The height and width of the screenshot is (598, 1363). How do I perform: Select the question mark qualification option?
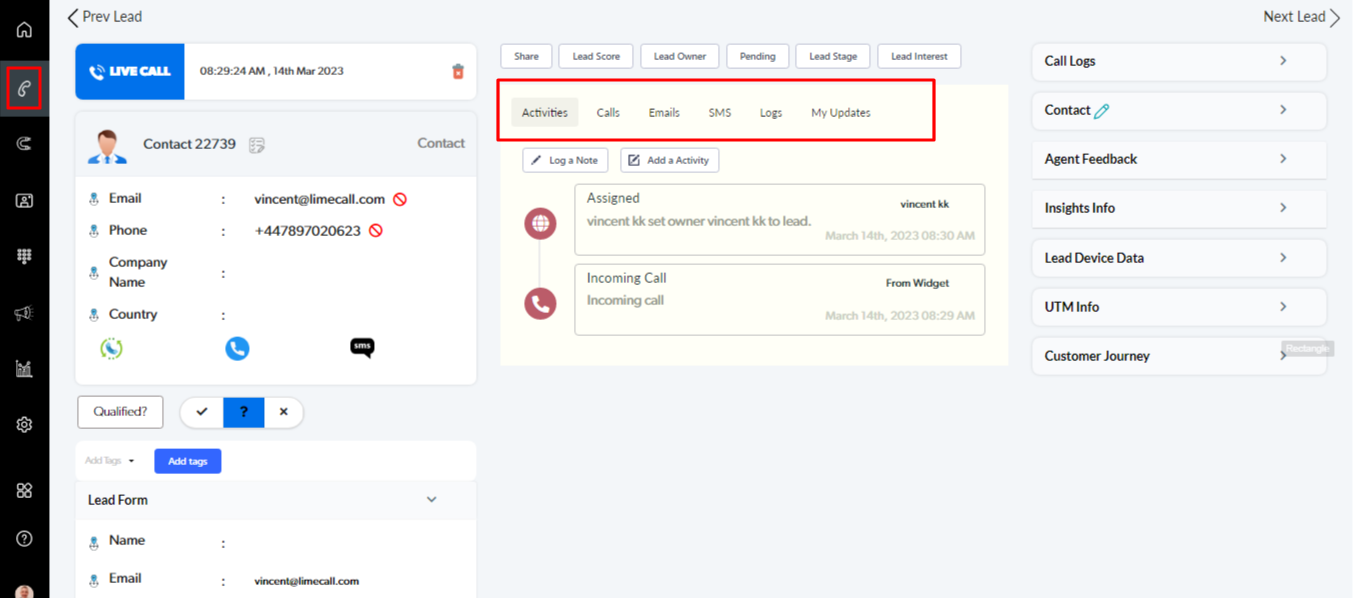(243, 412)
